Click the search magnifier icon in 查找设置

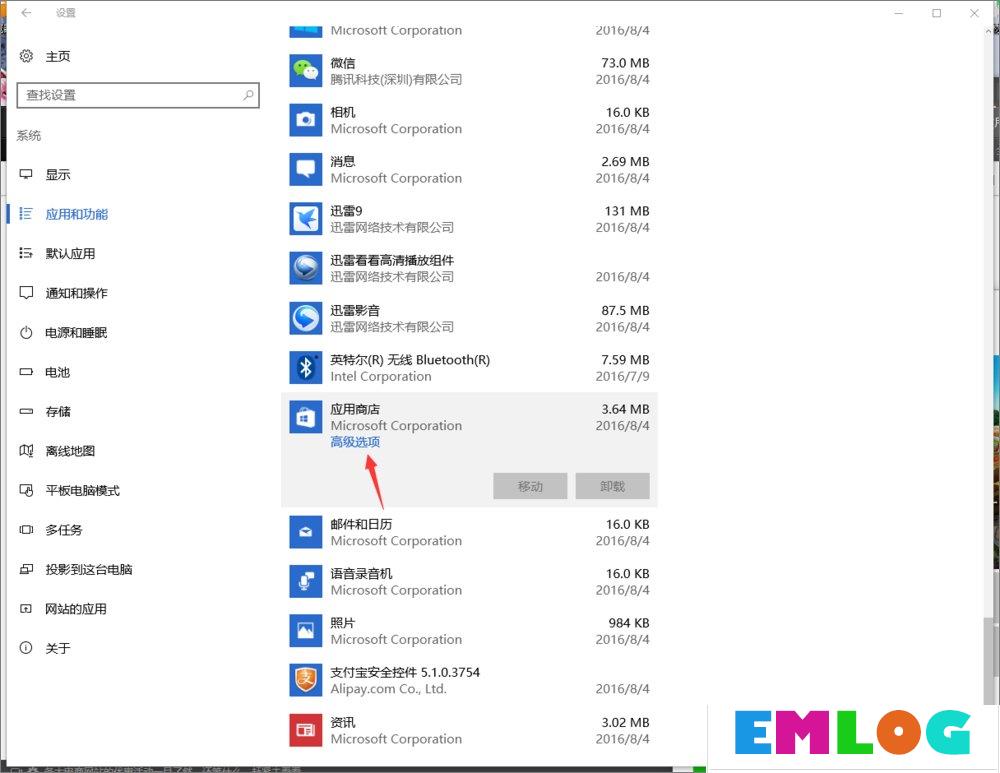(x=248, y=95)
